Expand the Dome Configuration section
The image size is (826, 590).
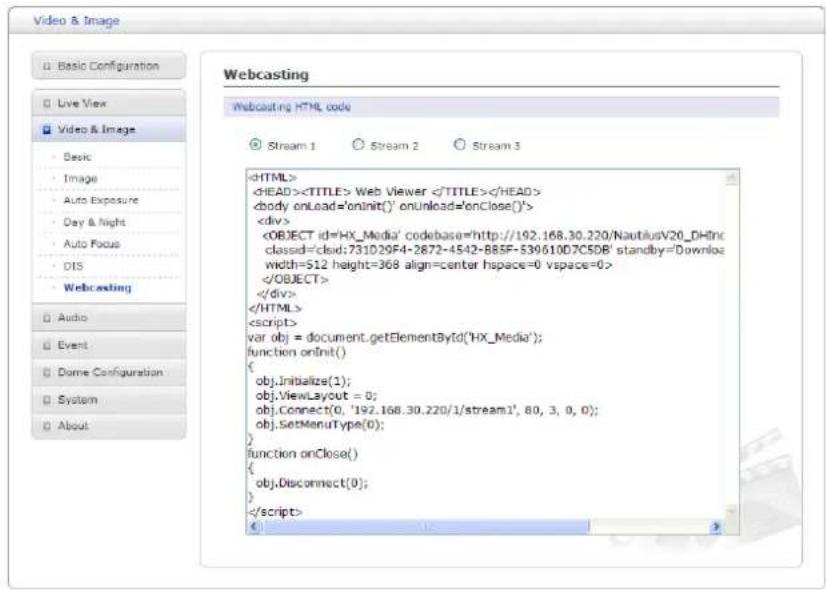pyautogui.click(x=109, y=372)
